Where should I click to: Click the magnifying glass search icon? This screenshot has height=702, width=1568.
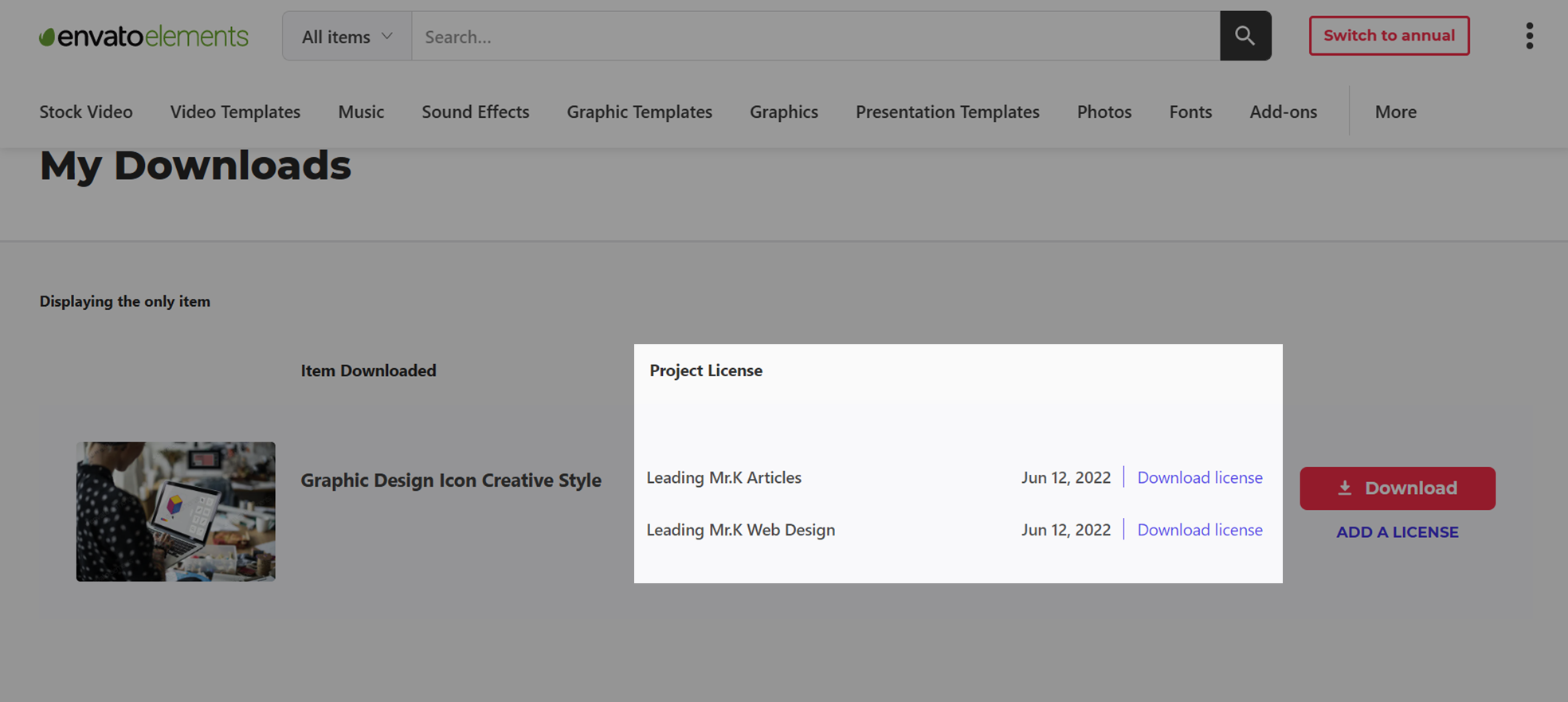pyautogui.click(x=1245, y=36)
